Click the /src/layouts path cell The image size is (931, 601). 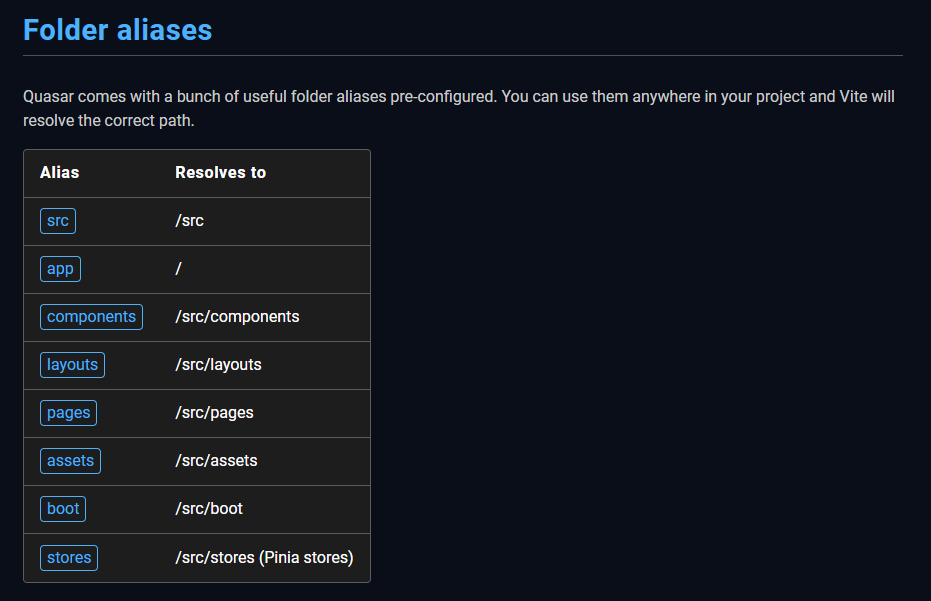tap(218, 365)
